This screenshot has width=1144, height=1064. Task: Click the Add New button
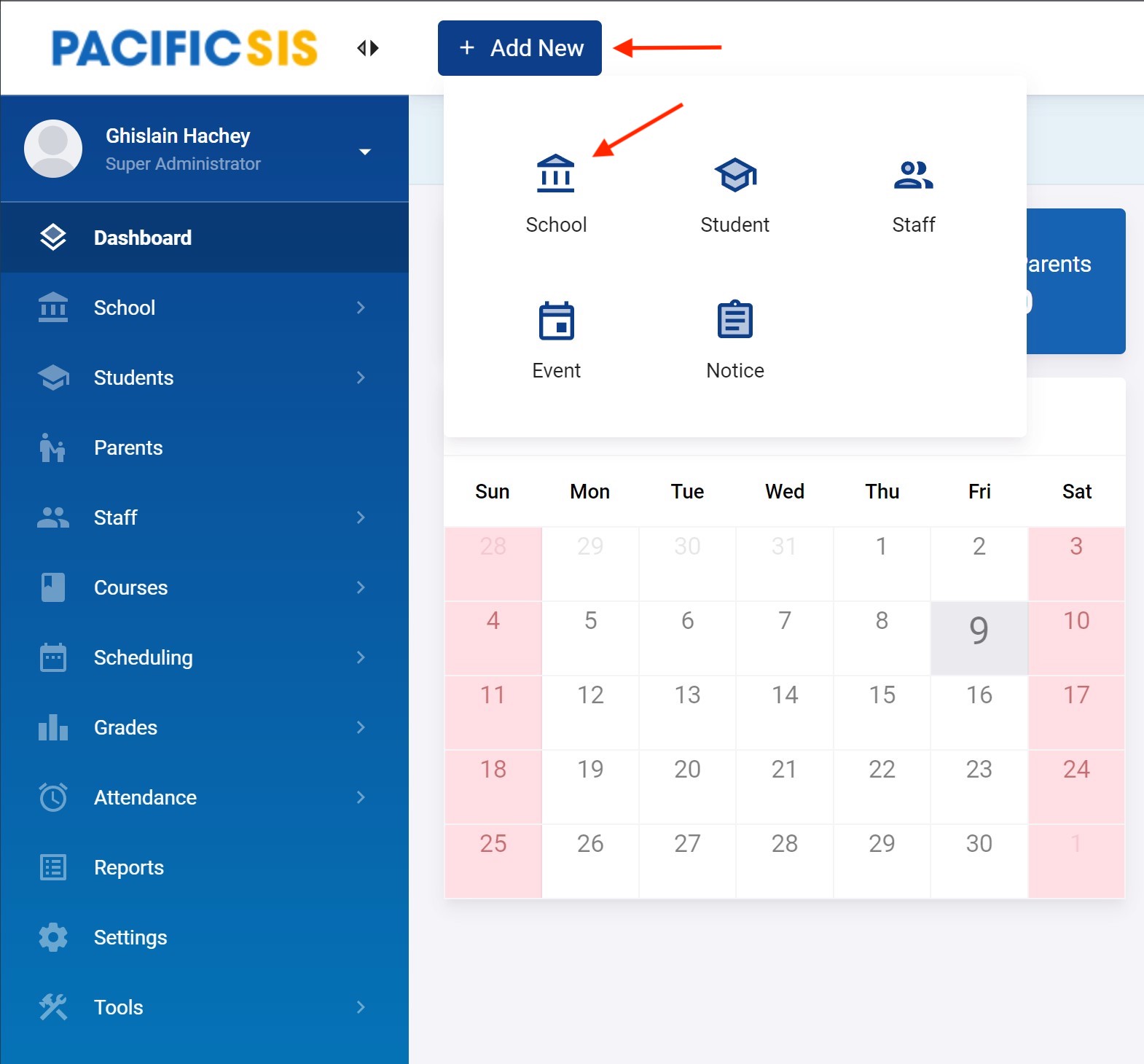pyautogui.click(x=520, y=48)
